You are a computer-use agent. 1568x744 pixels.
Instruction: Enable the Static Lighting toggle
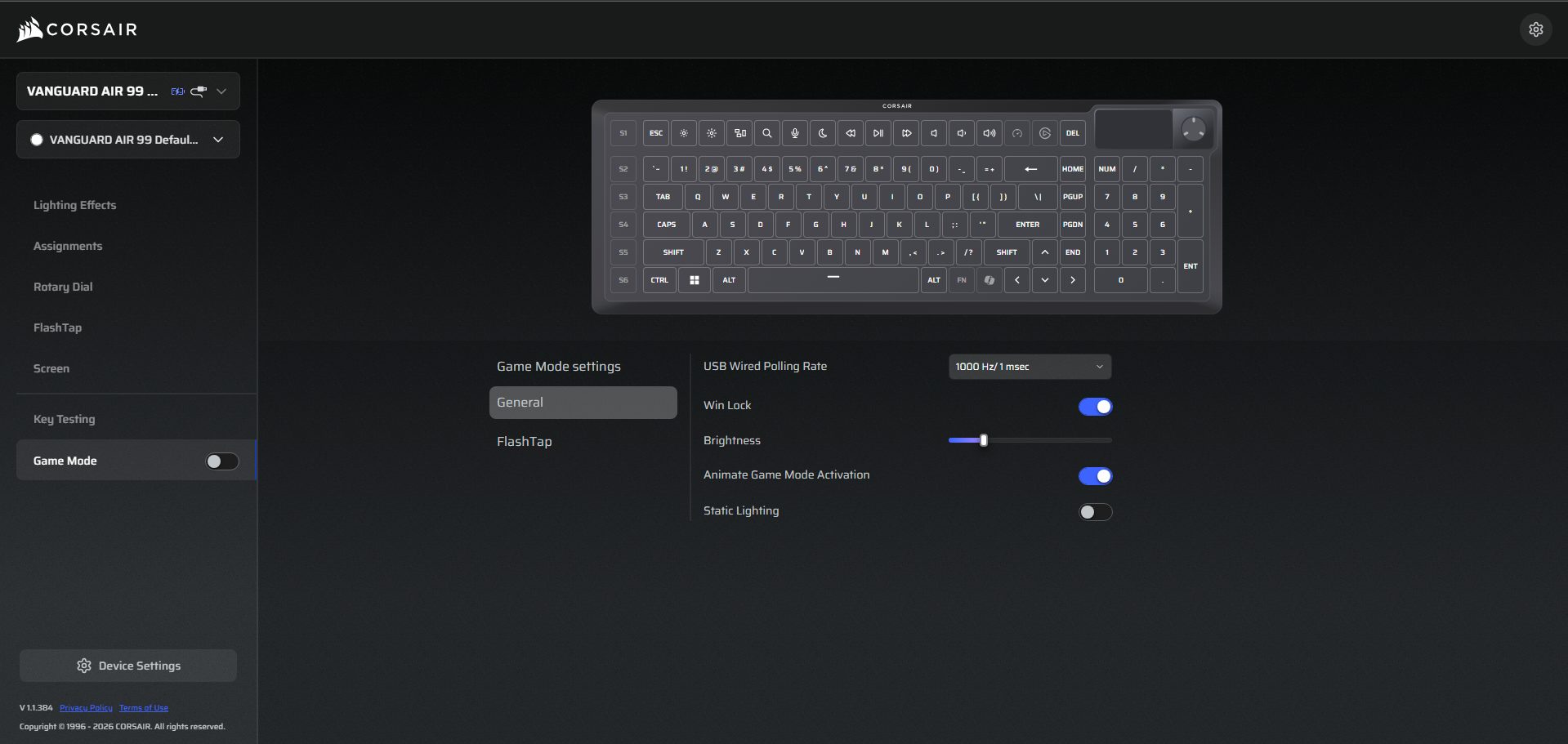1095,512
